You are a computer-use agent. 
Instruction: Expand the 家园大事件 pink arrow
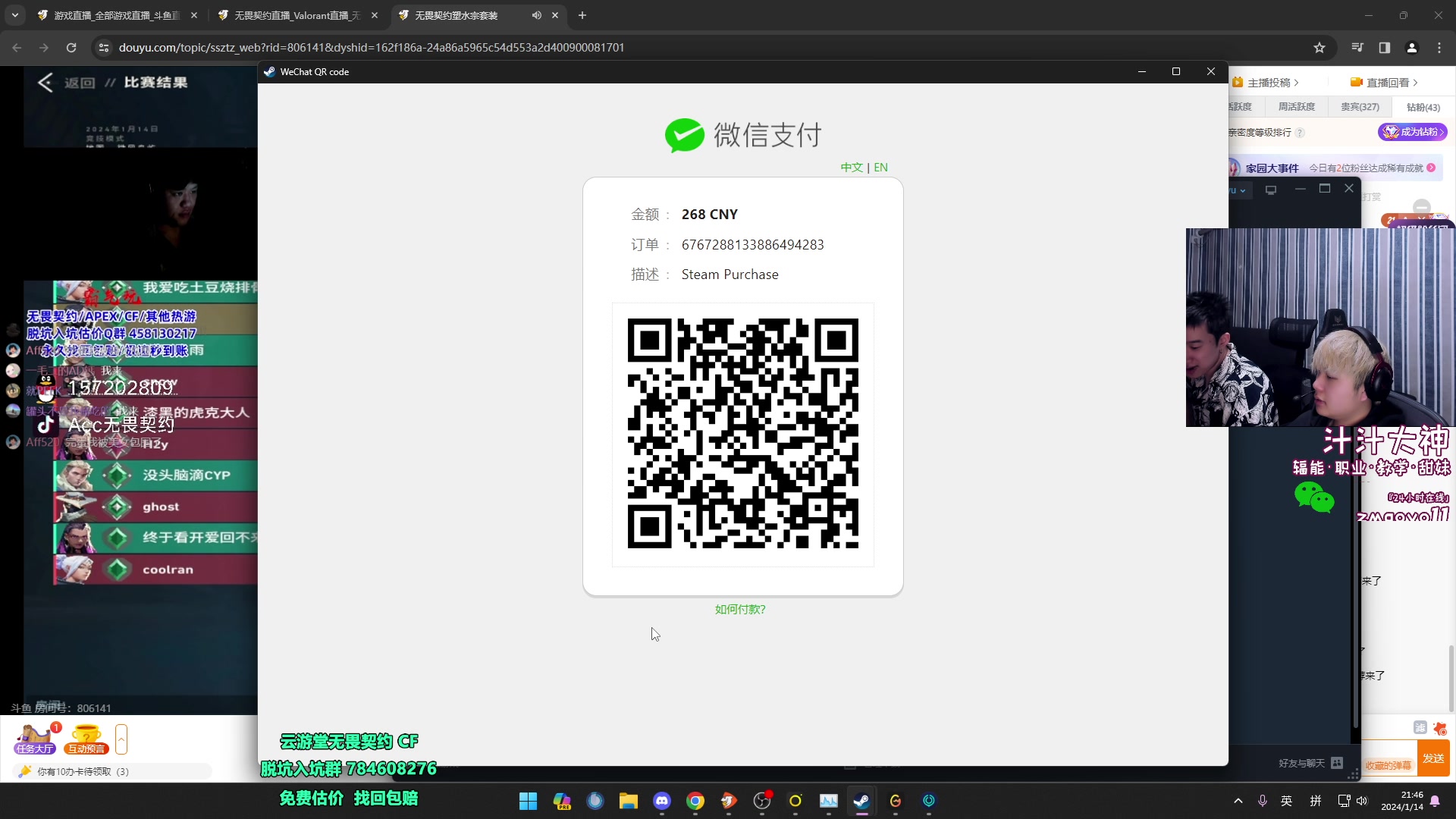coord(1431,168)
